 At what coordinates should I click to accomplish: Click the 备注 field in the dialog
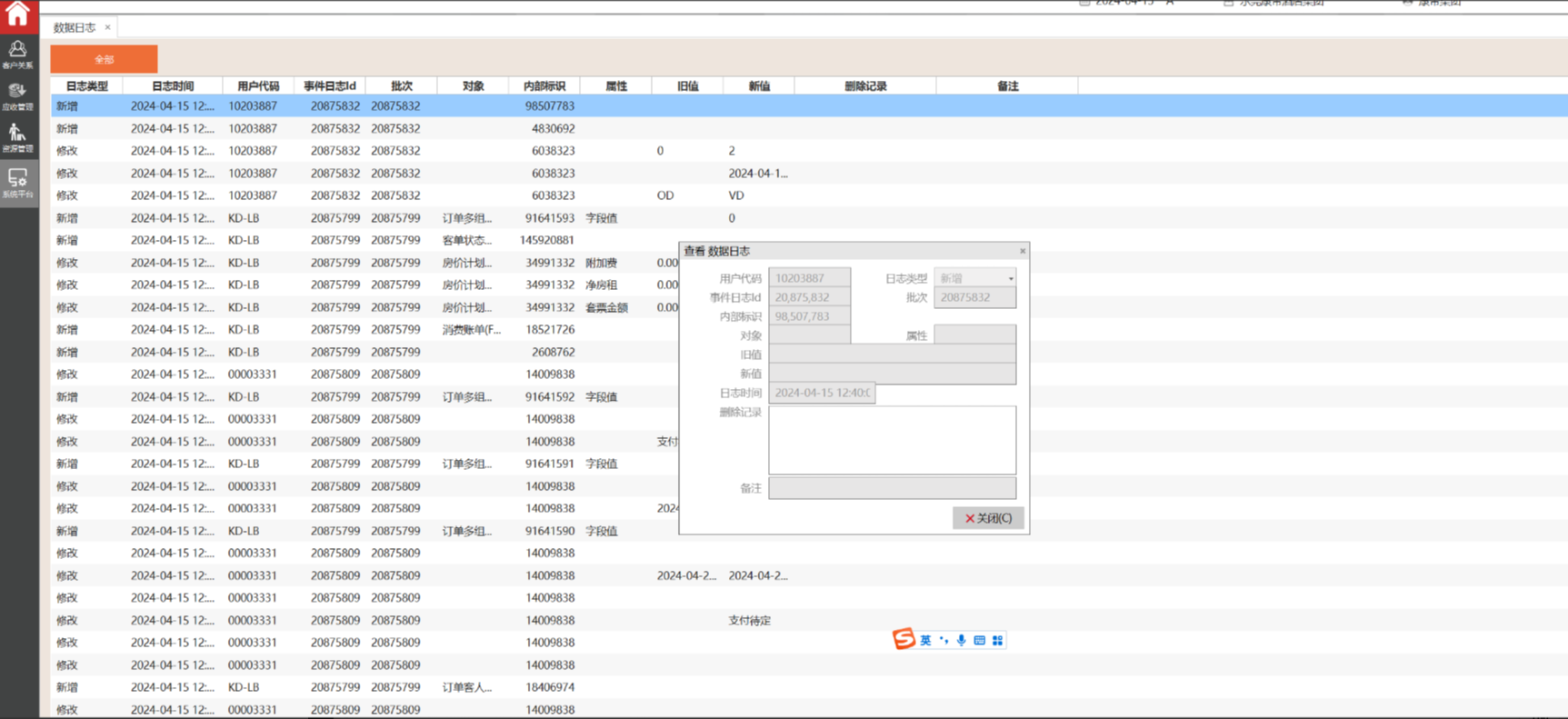coord(892,488)
